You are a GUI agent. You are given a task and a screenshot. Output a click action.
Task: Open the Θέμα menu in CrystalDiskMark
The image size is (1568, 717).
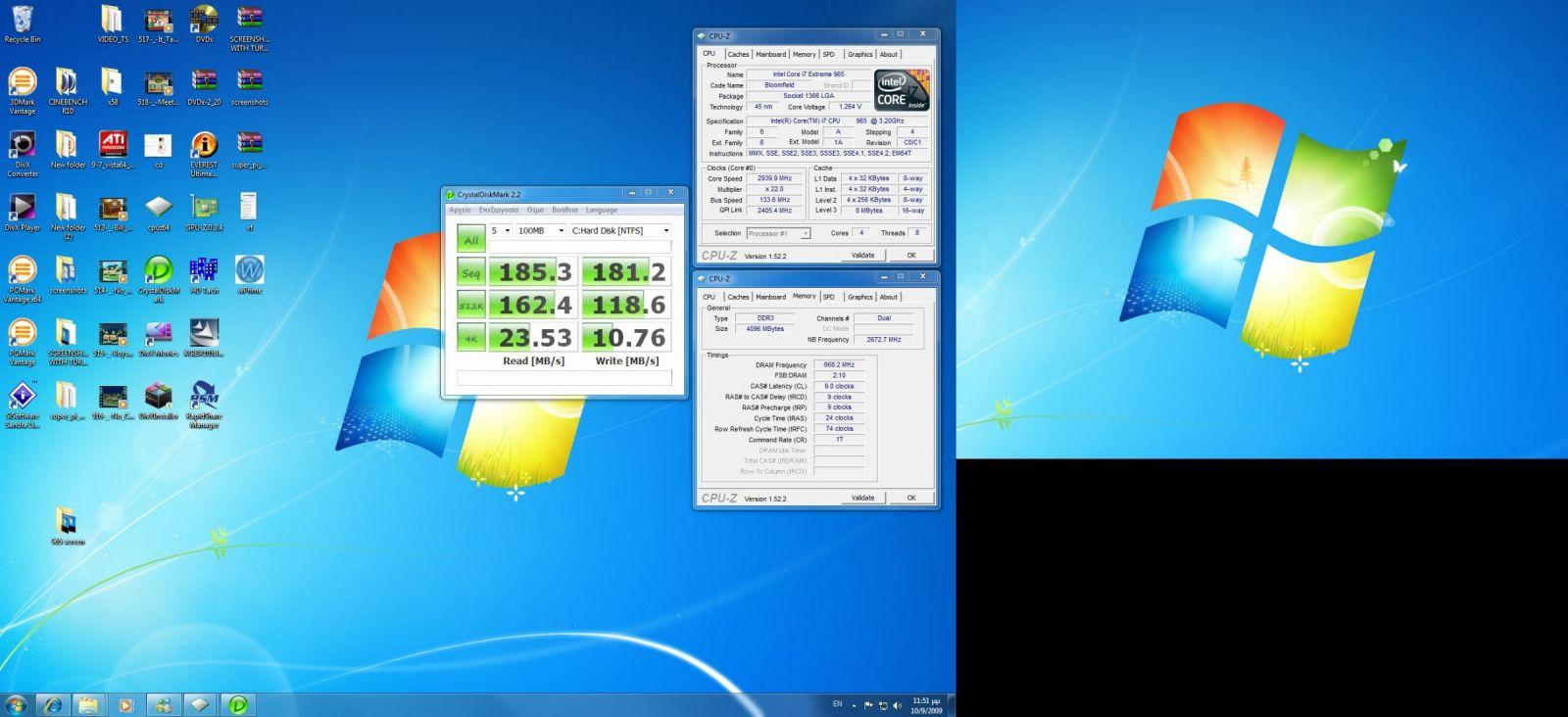point(535,210)
